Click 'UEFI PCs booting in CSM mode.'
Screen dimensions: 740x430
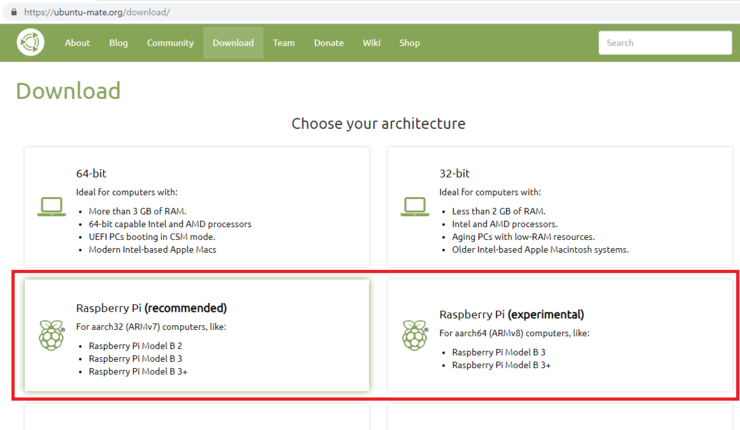[x=152, y=237]
